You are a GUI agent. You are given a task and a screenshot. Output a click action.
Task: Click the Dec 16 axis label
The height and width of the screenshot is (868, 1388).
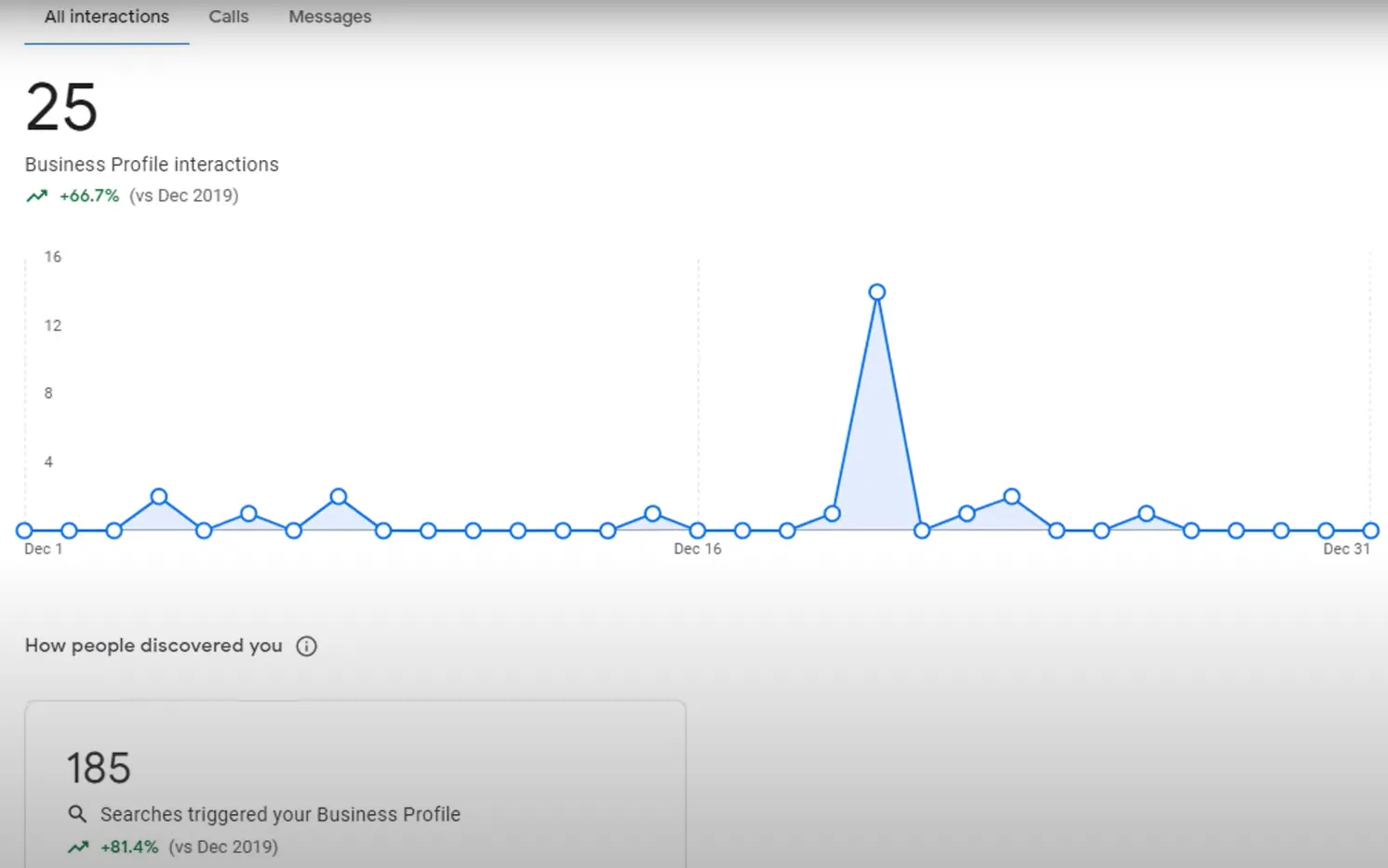pos(697,549)
